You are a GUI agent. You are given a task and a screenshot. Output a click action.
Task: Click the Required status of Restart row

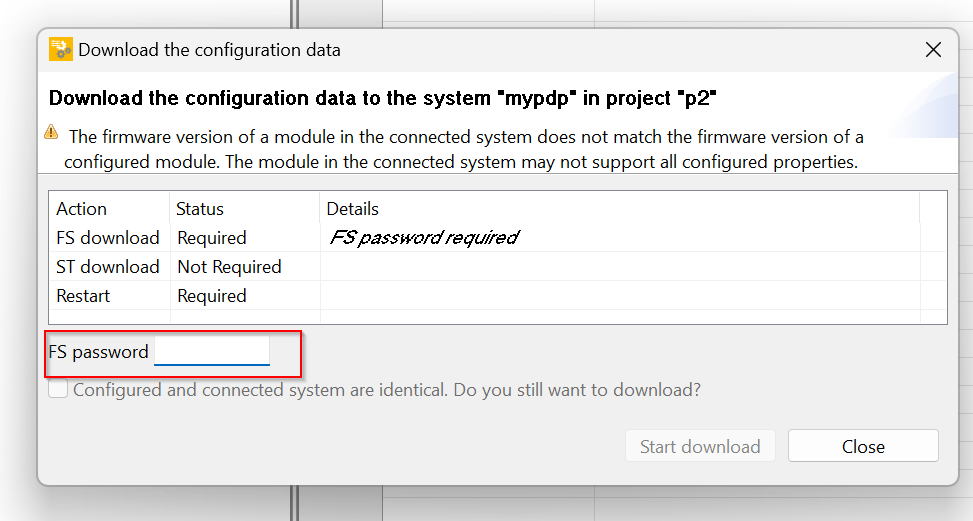coord(212,296)
